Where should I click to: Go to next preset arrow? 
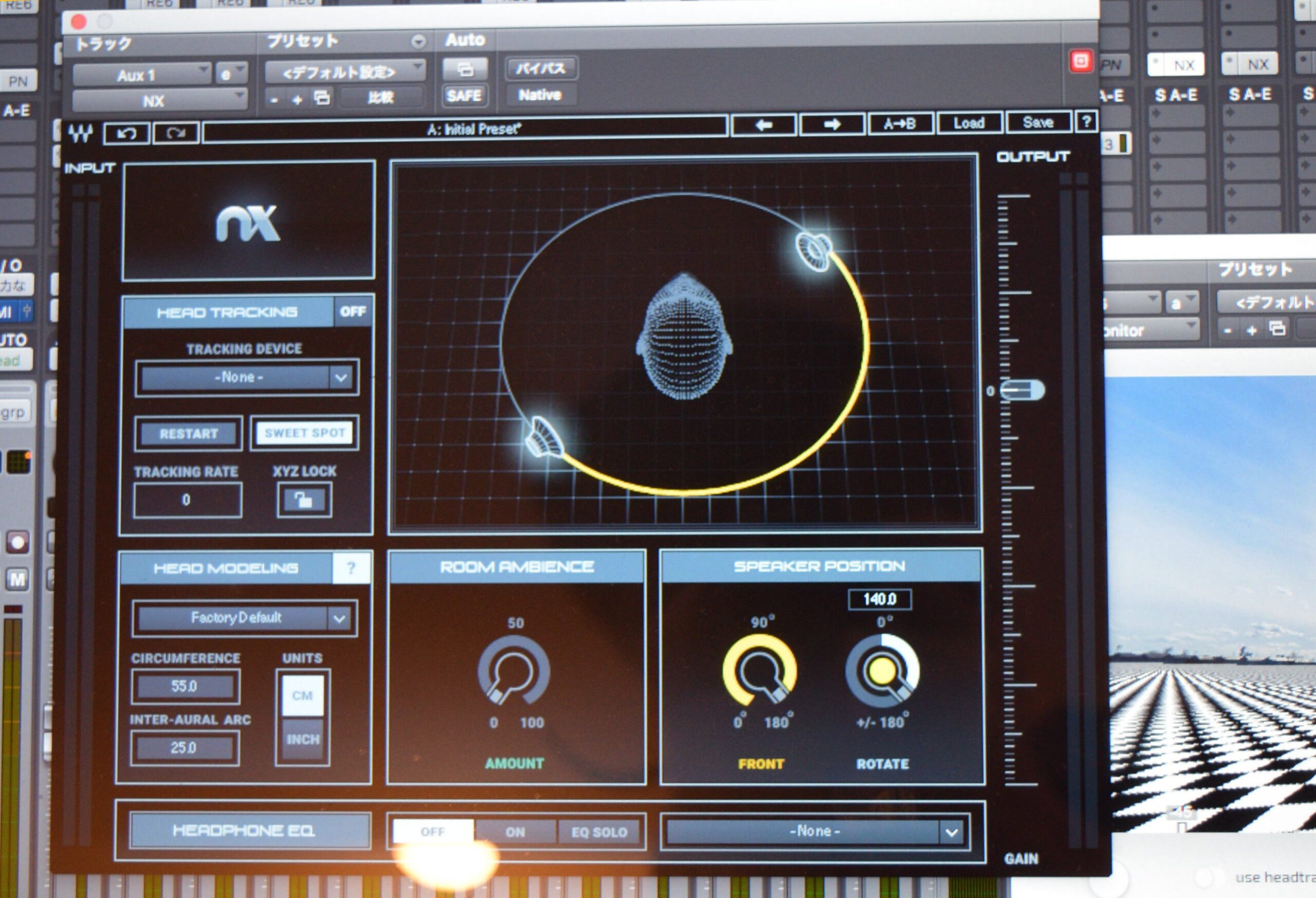tap(832, 124)
